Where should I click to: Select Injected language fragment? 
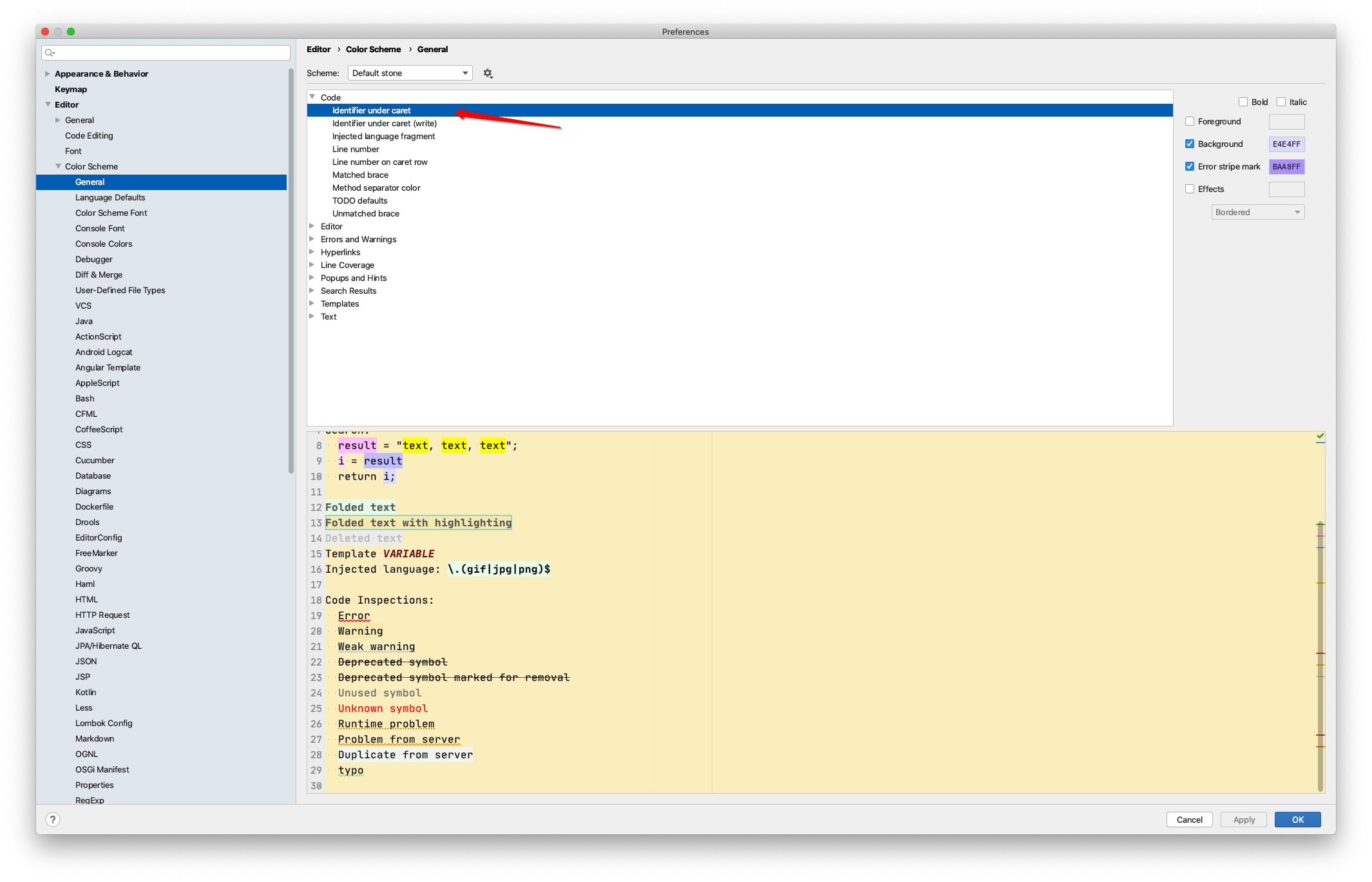[x=383, y=136]
